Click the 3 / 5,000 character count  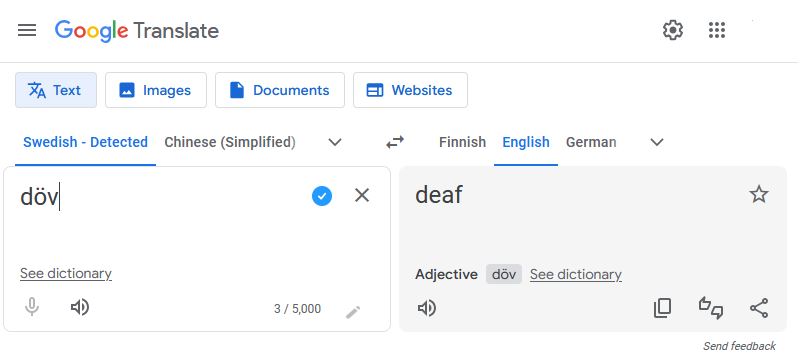point(297,308)
